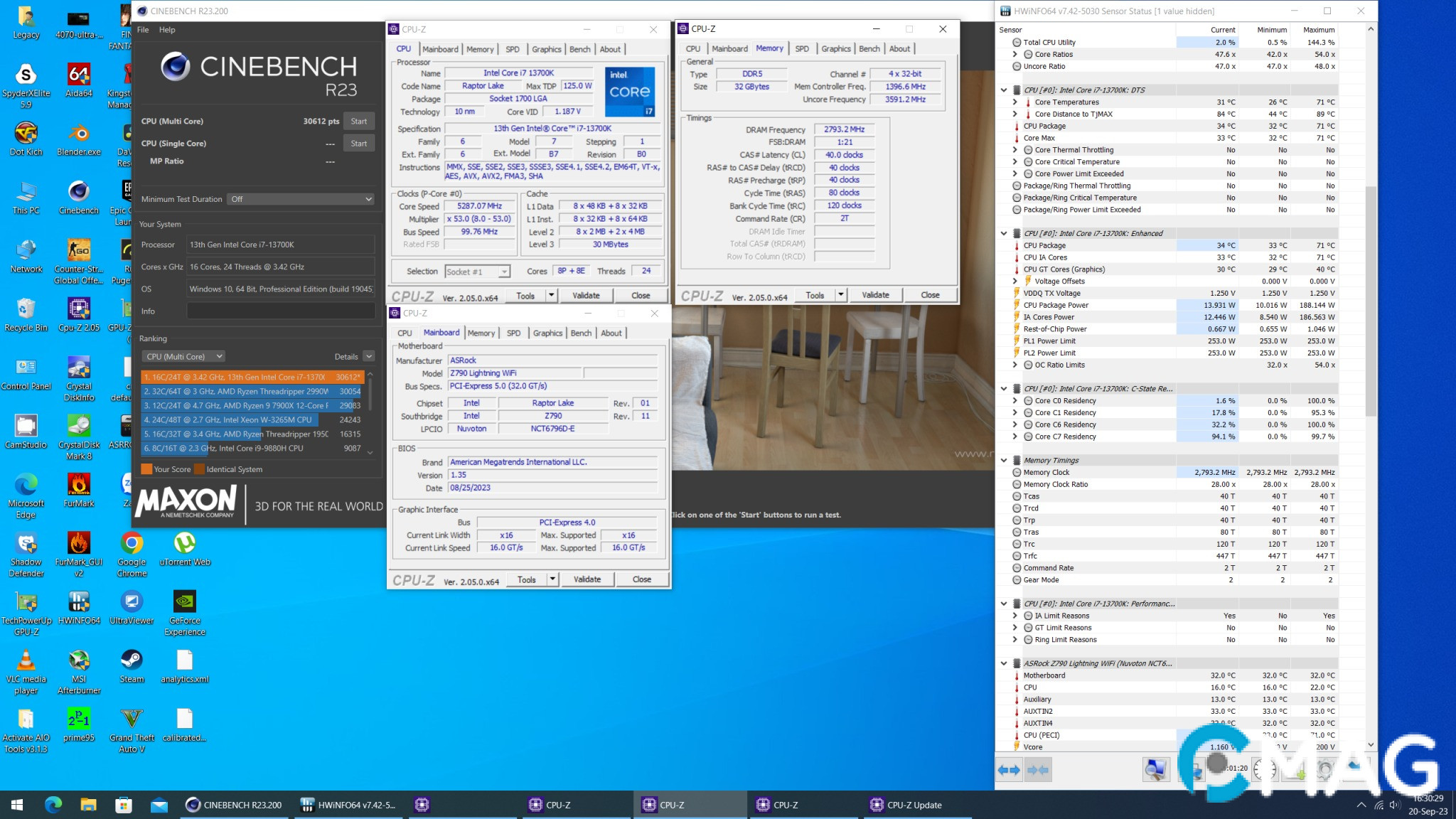The width and height of the screenshot is (1456, 819).
Task: Switch to the SPD tab in CPU-Z
Action: (513, 333)
